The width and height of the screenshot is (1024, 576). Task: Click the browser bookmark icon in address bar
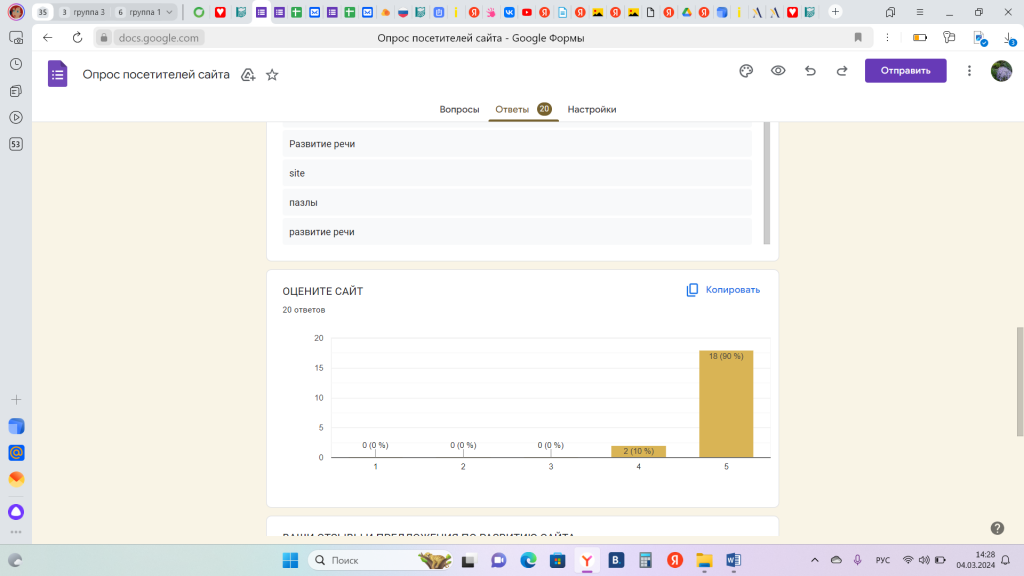point(858,37)
